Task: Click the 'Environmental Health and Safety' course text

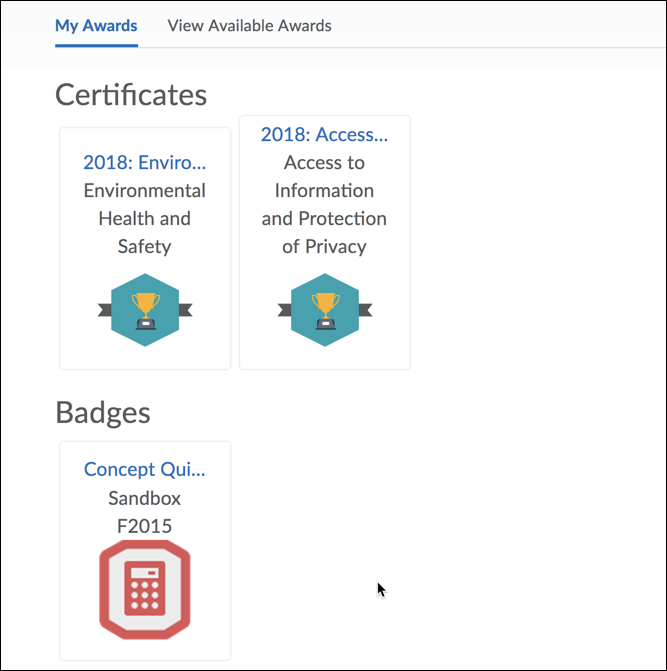Action: [x=145, y=218]
